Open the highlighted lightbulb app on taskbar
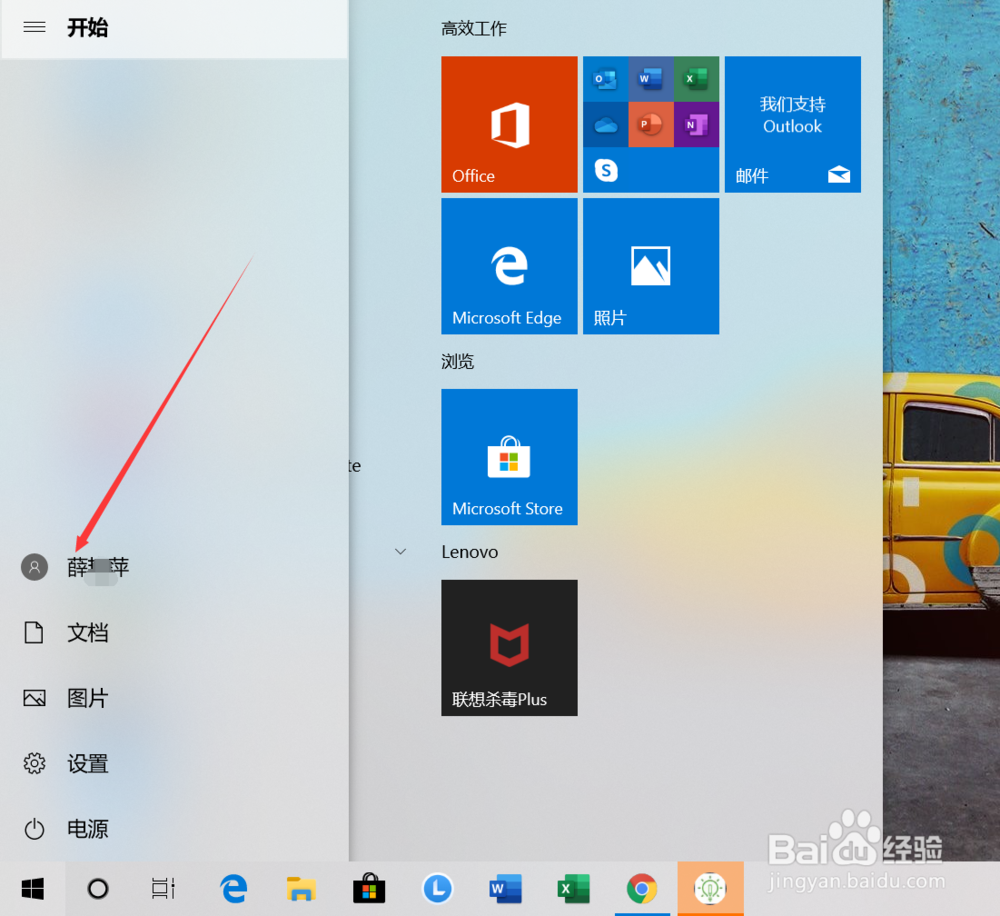 pos(710,889)
